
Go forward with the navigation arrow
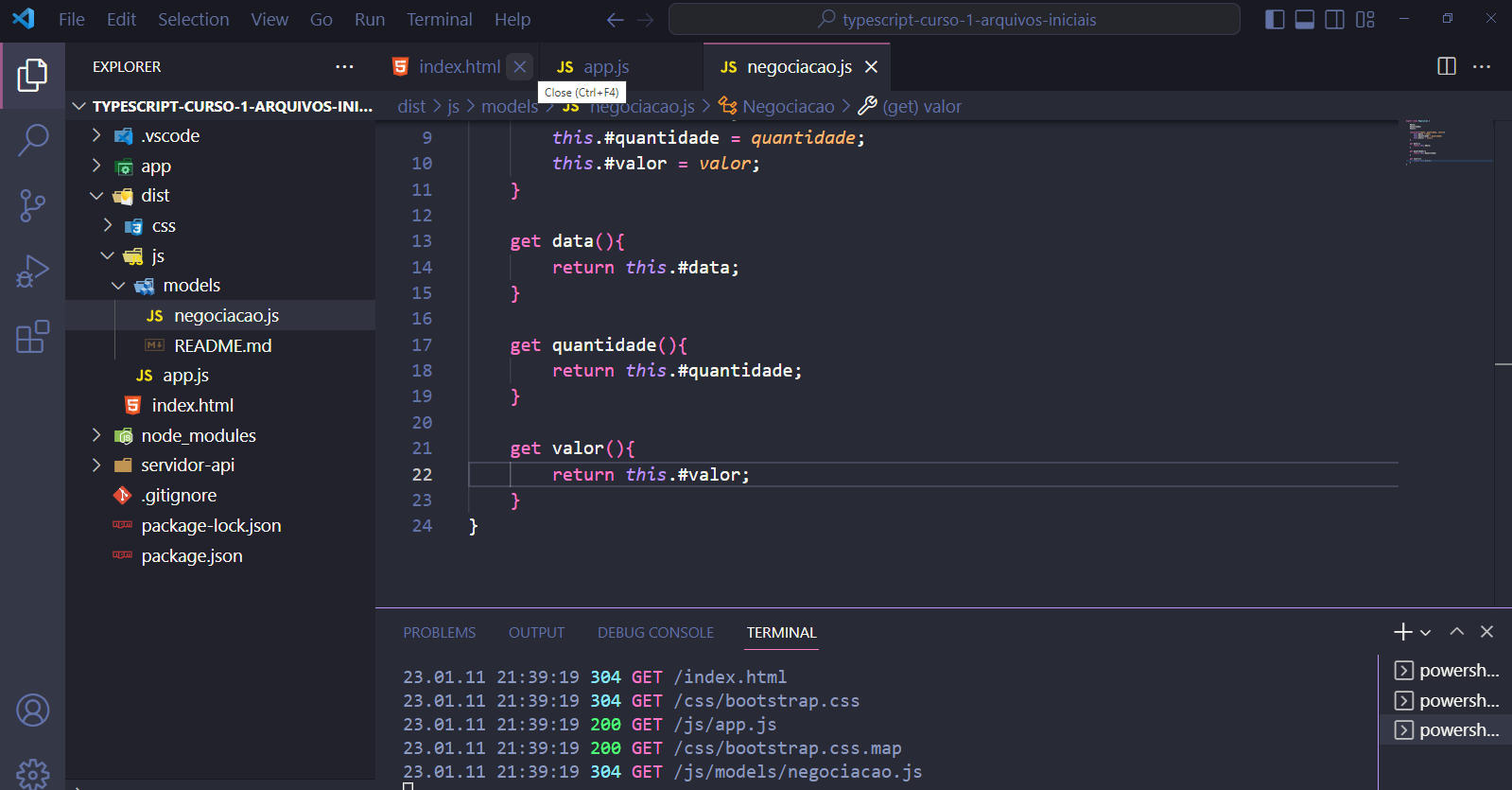coord(646,20)
